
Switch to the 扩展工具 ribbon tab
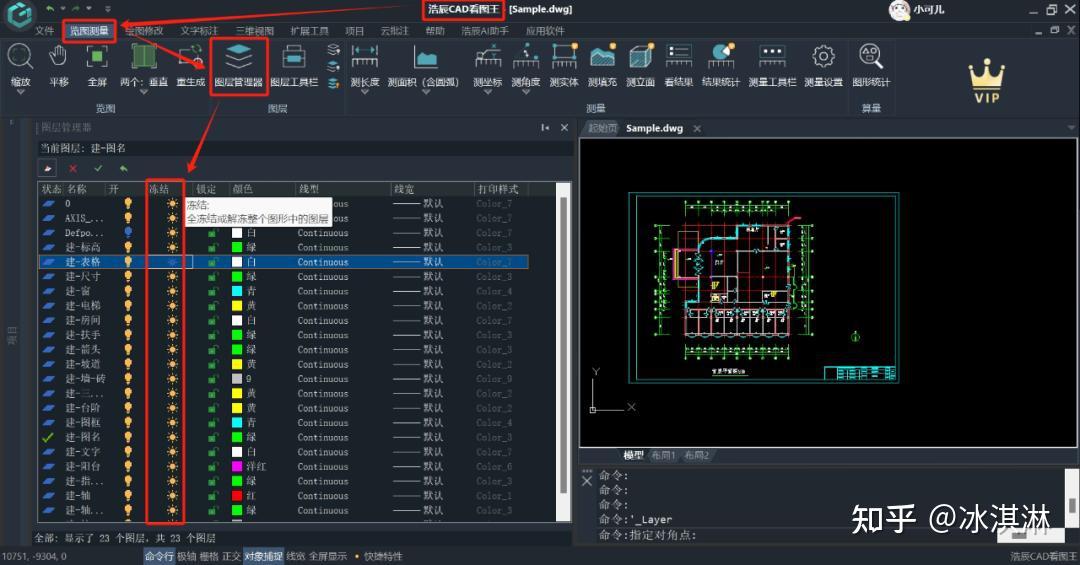pyautogui.click(x=309, y=30)
